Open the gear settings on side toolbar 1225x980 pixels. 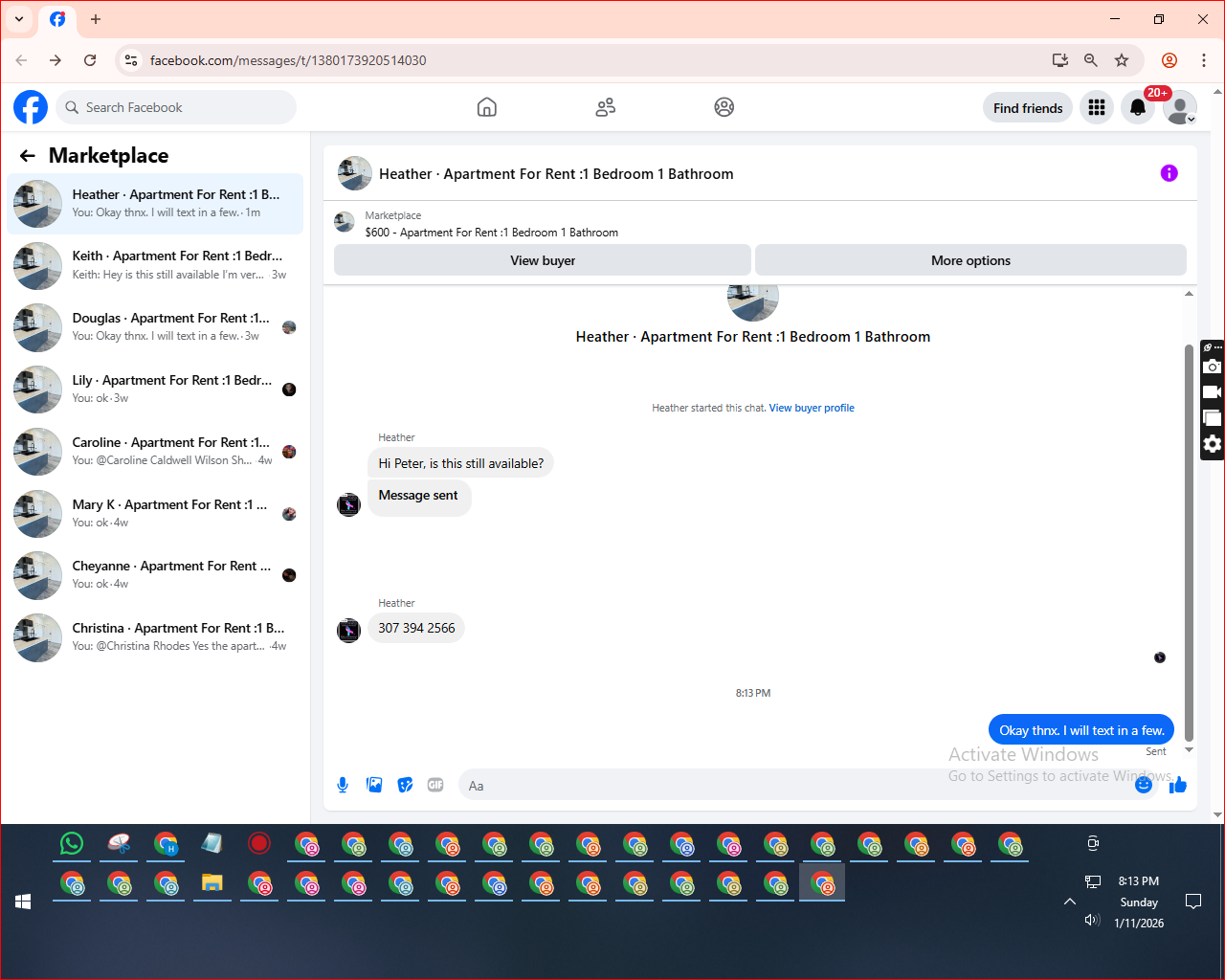tap(1213, 444)
